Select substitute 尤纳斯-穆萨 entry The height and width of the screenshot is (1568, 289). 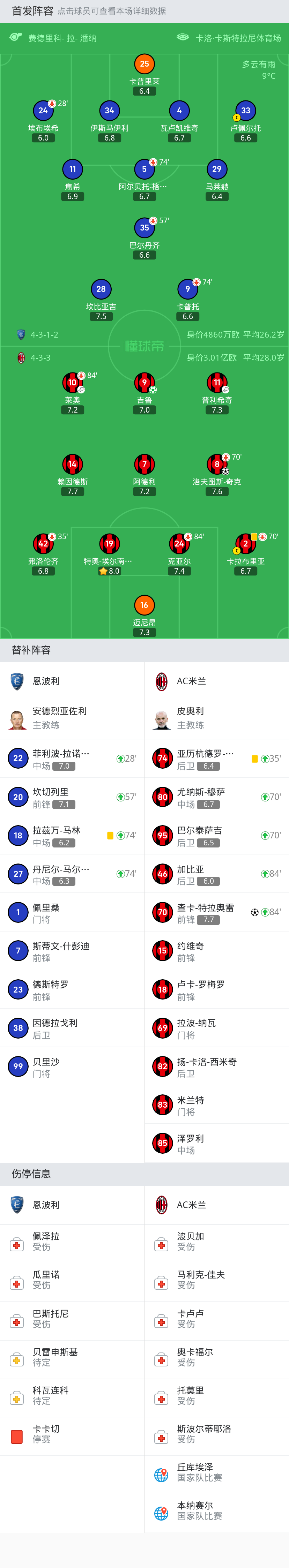217,797
